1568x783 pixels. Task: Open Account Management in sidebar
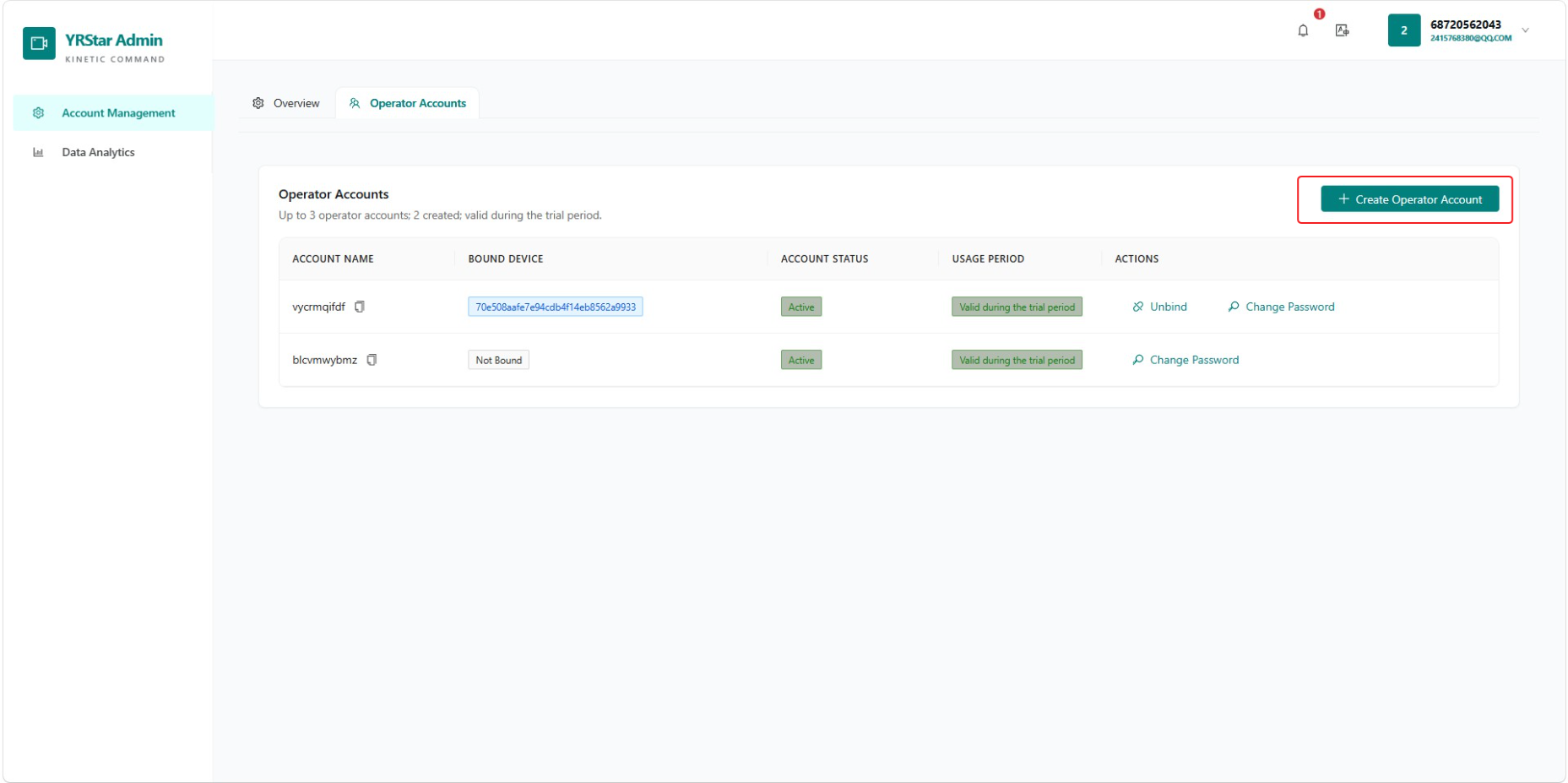(x=112, y=113)
